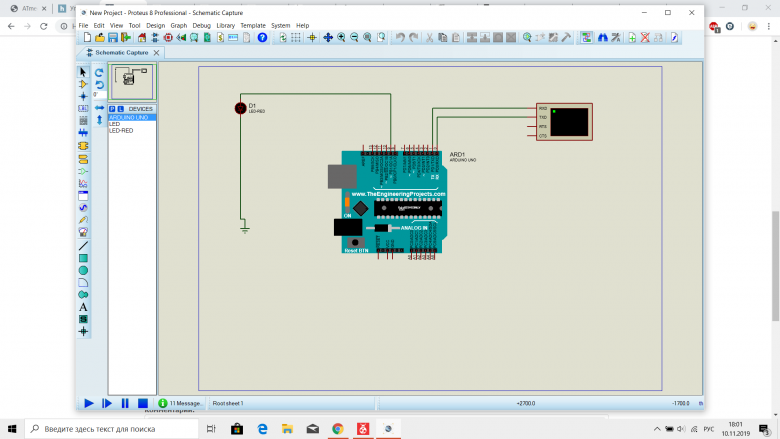Open File Explorer from the taskbar

(287, 429)
